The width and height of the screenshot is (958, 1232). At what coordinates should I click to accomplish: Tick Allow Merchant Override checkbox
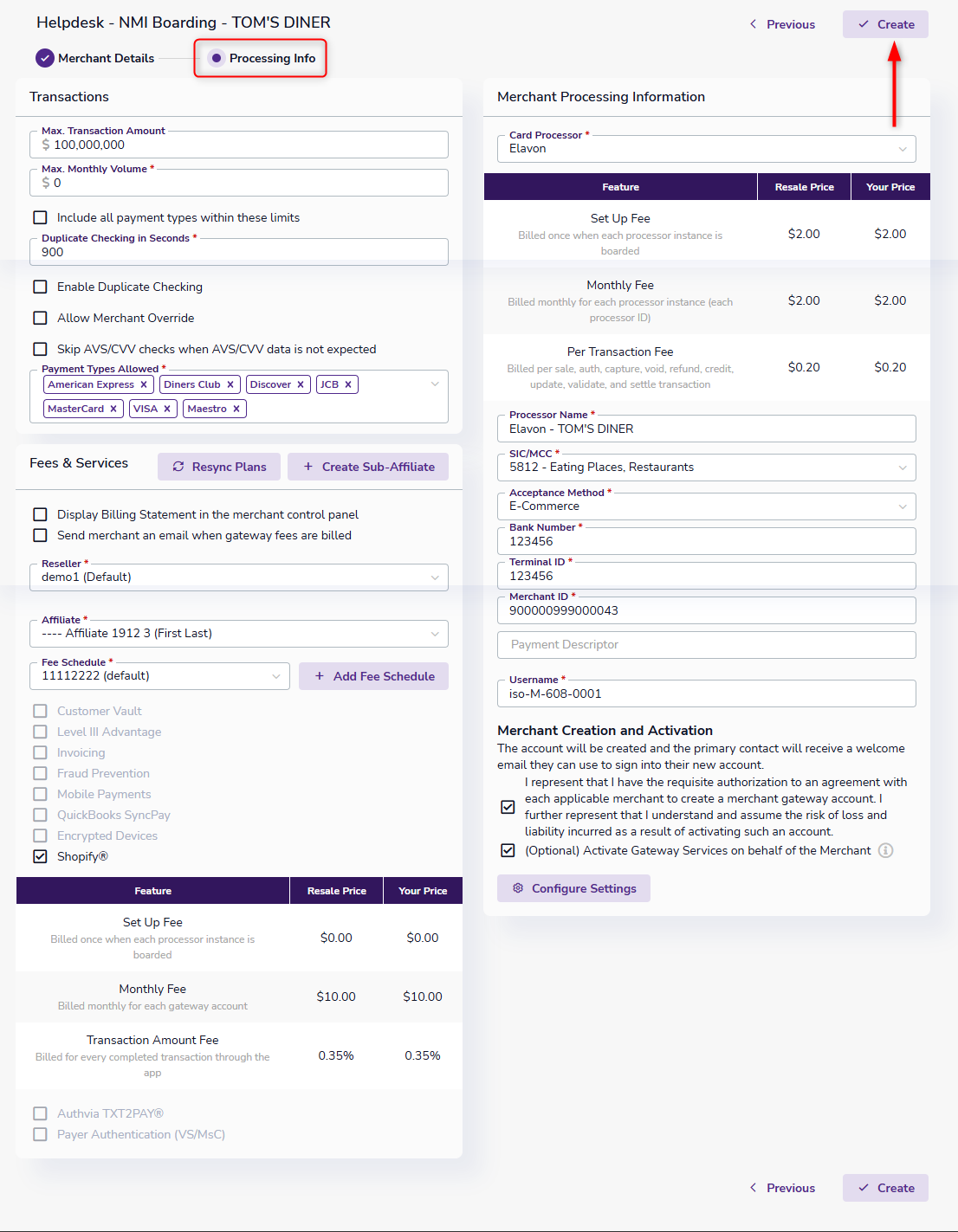click(40, 318)
